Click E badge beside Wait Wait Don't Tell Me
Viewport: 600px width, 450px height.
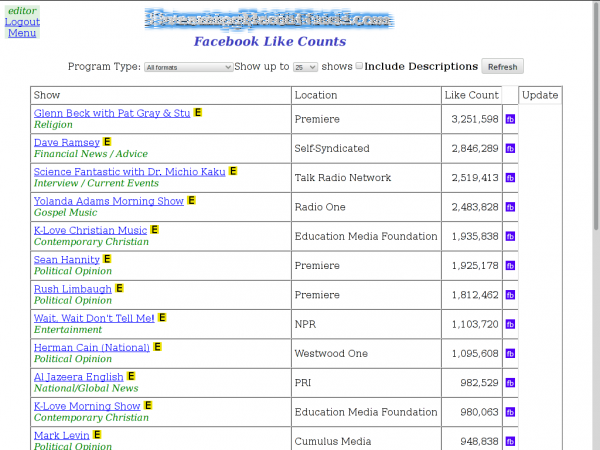(x=162, y=318)
